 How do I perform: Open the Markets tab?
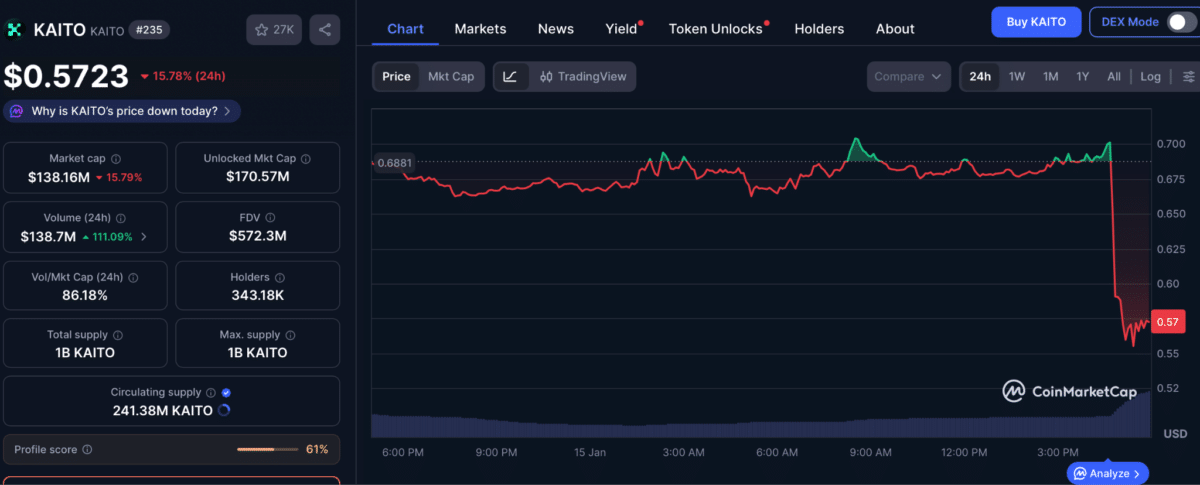click(x=480, y=29)
